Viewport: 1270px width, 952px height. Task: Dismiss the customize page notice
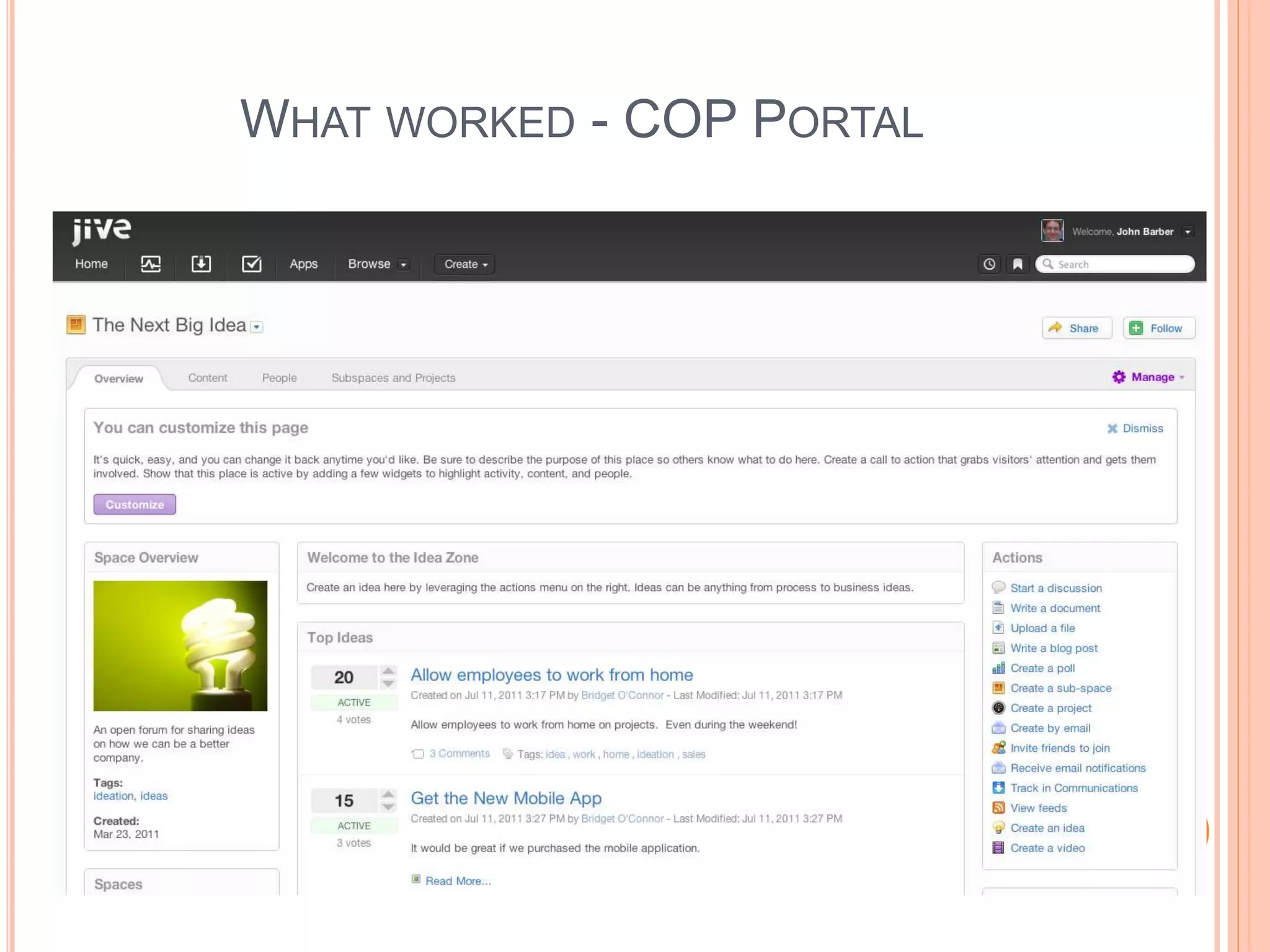pos(1135,428)
